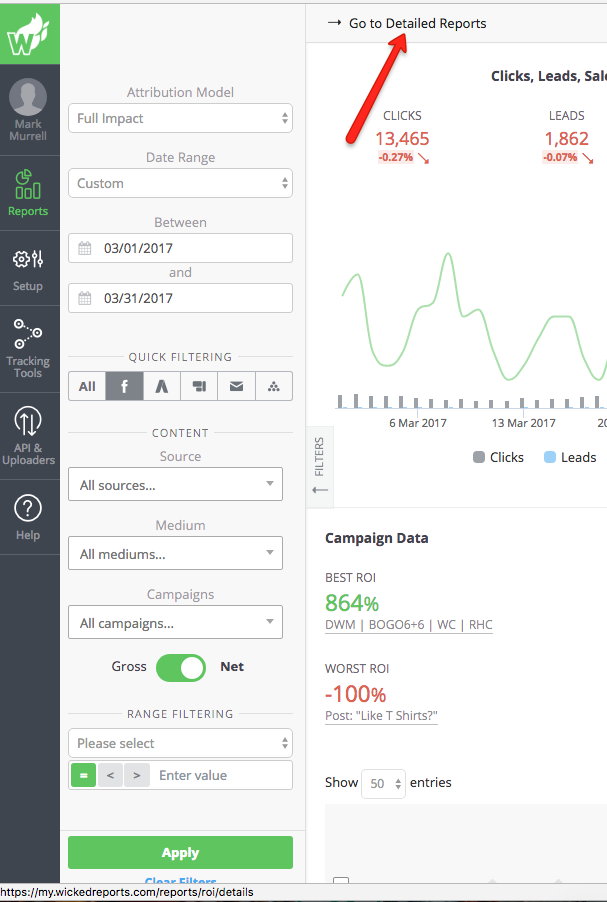
Task: Select the All quick filter
Action: [87, 386]
